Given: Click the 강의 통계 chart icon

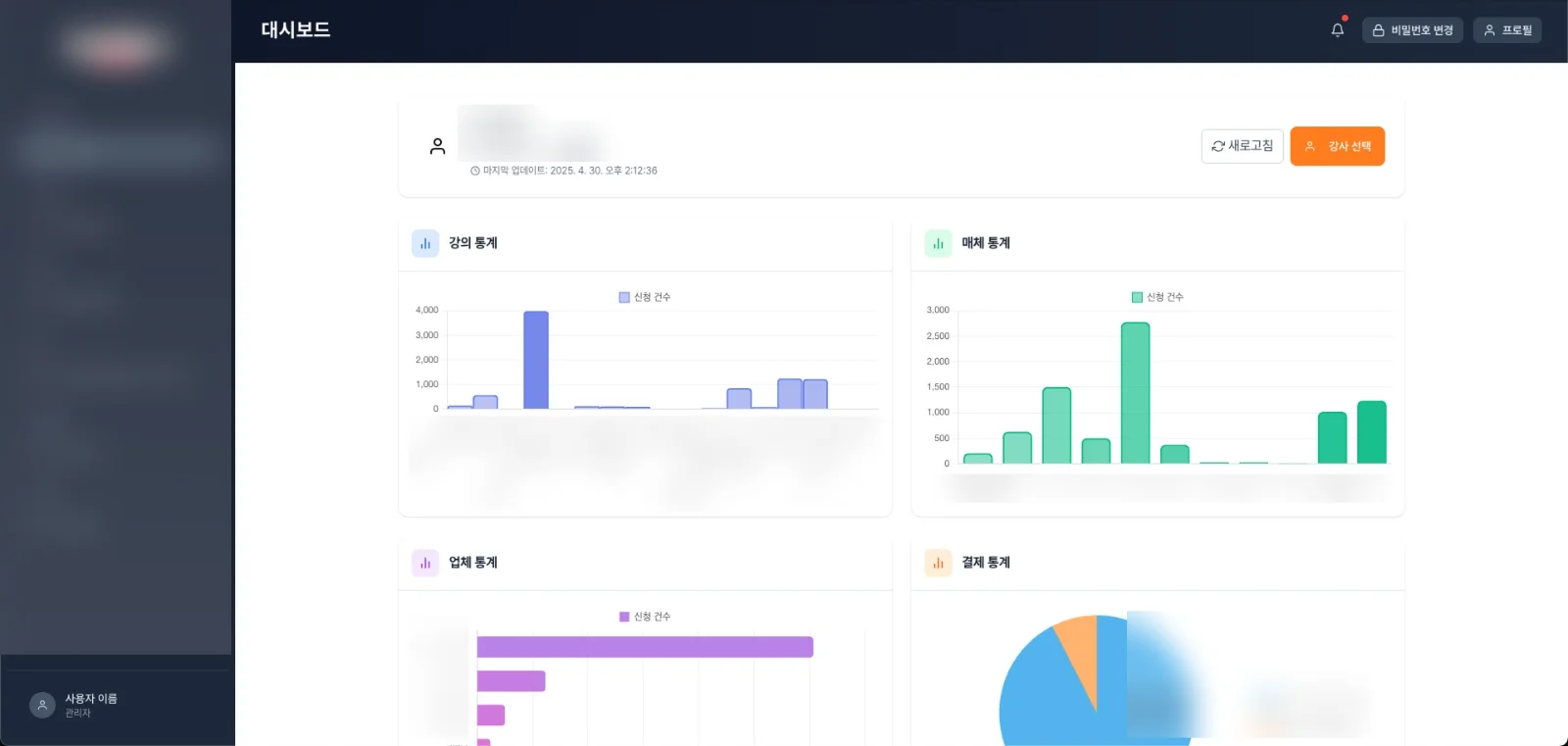Looking at the screenshot, I should click(x=425, y=243).
